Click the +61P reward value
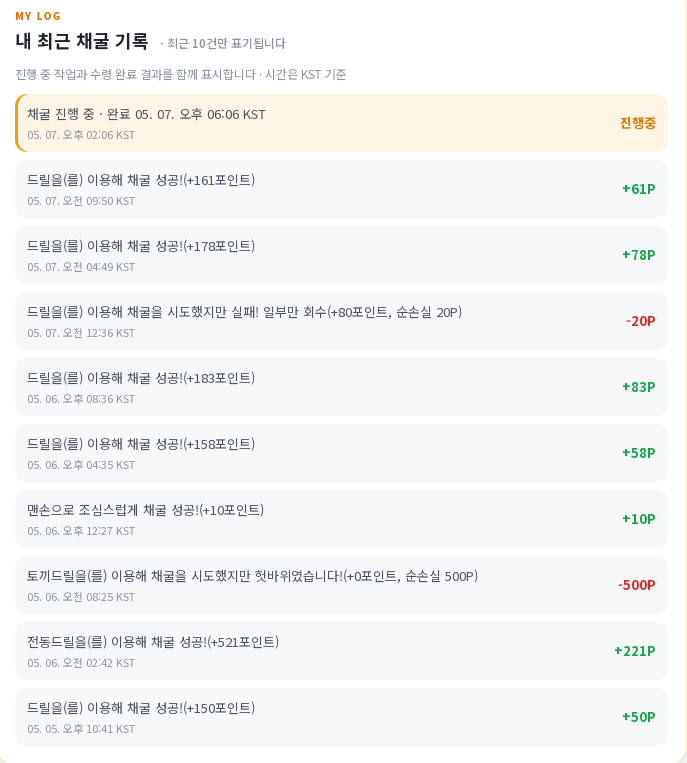 tap(638, 189)
